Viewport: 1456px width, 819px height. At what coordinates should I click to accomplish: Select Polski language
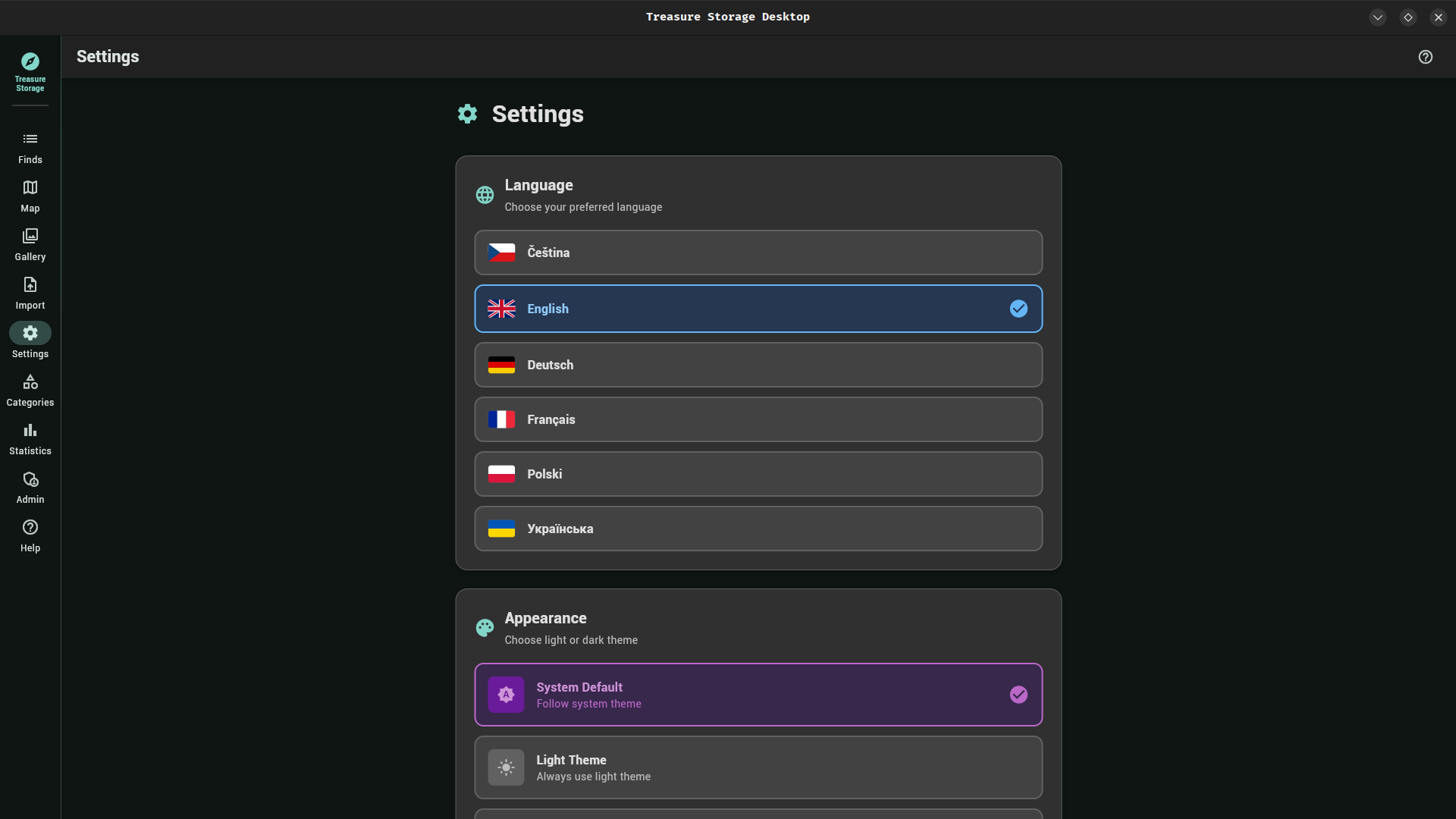click(x=758, y=474)
